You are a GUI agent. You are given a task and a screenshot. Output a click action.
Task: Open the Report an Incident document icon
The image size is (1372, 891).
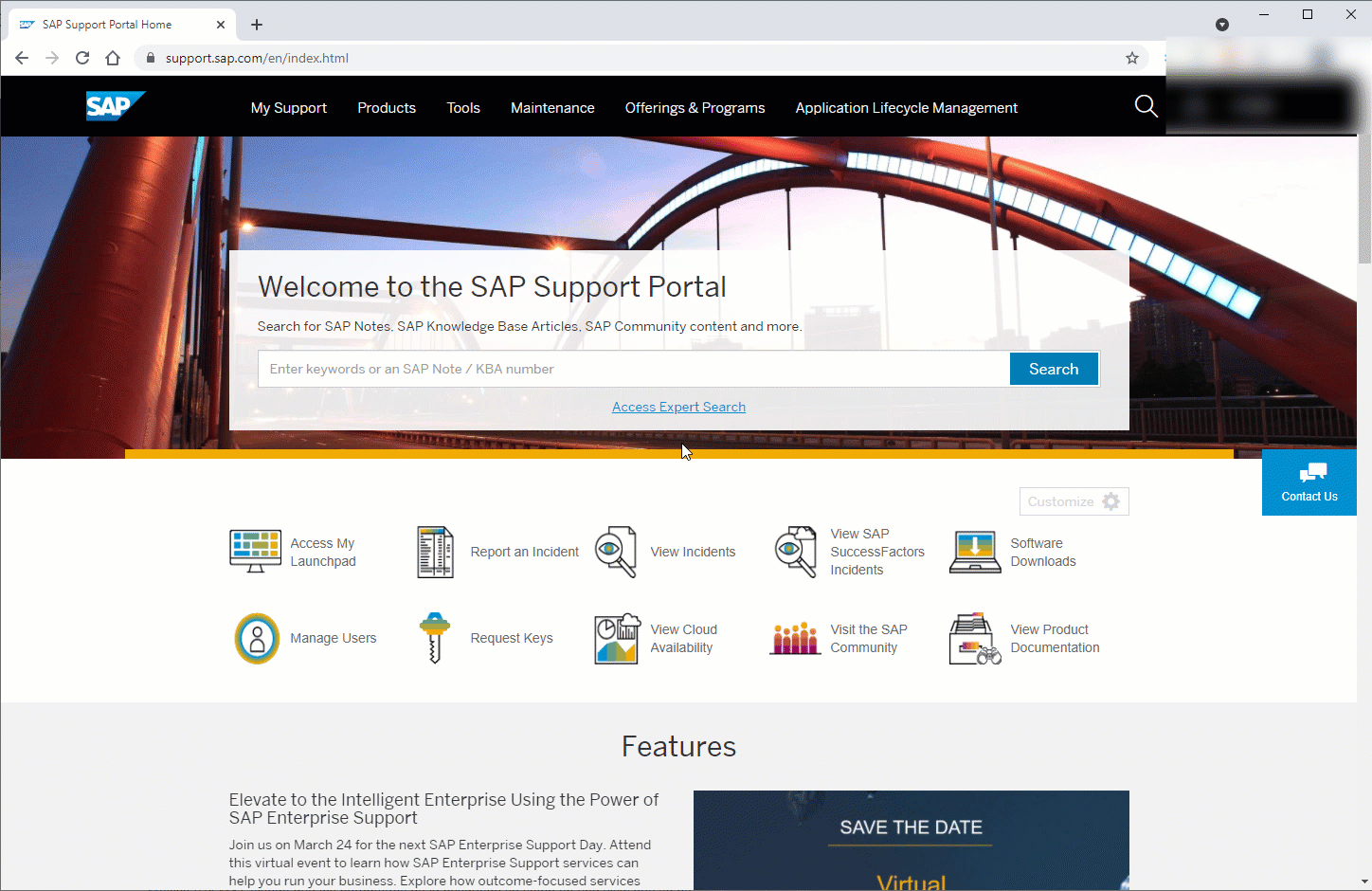tap(435, 552)
